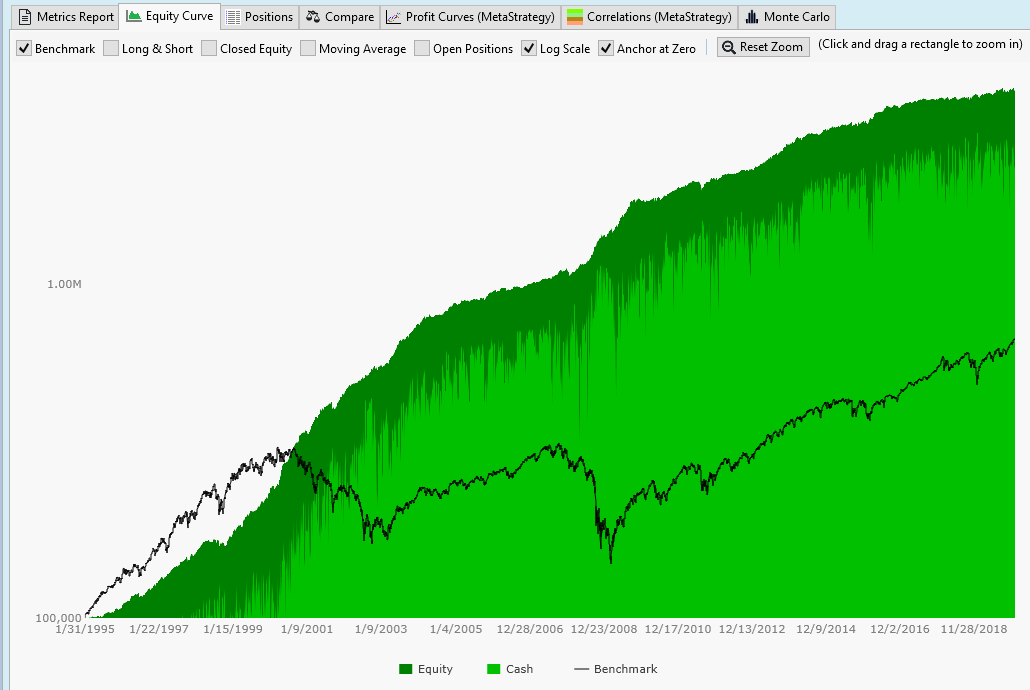Click the 1/31/1995 date axis label
Viewport: 1030px width, 690px height.
coord(85,629)
